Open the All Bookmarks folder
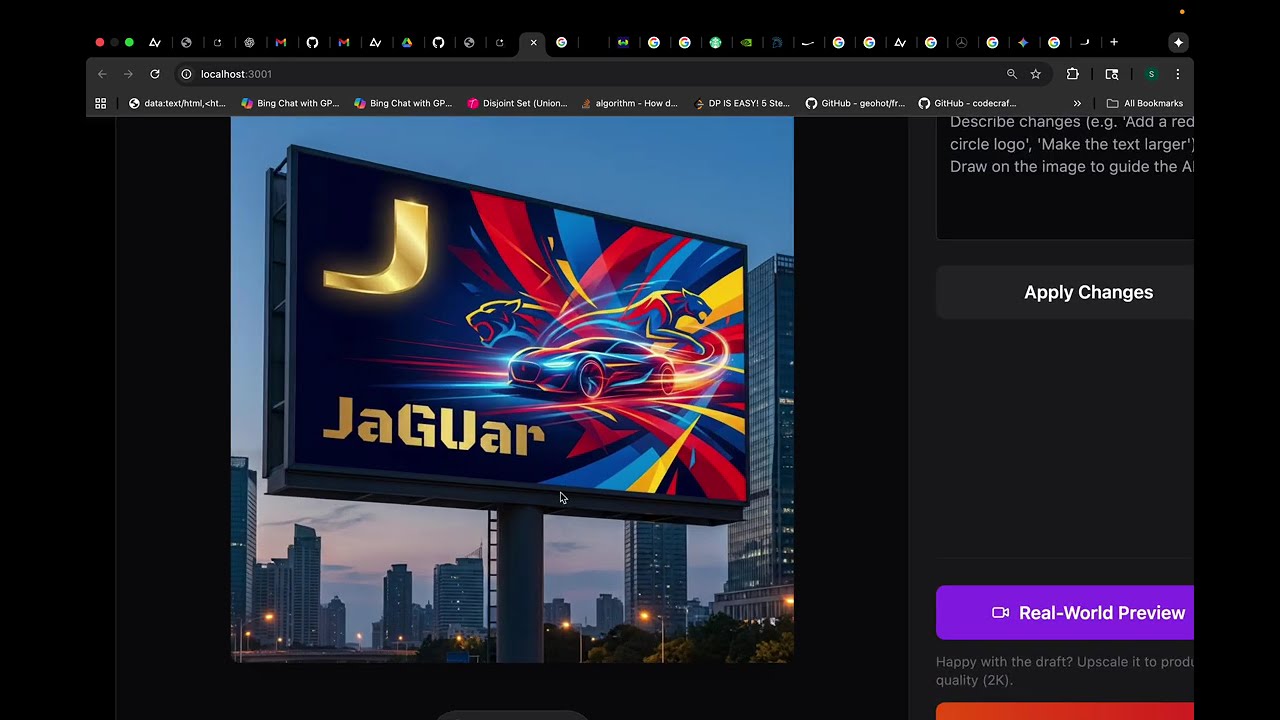This screenshot has height=720, width=1280. coord(1144,103)
